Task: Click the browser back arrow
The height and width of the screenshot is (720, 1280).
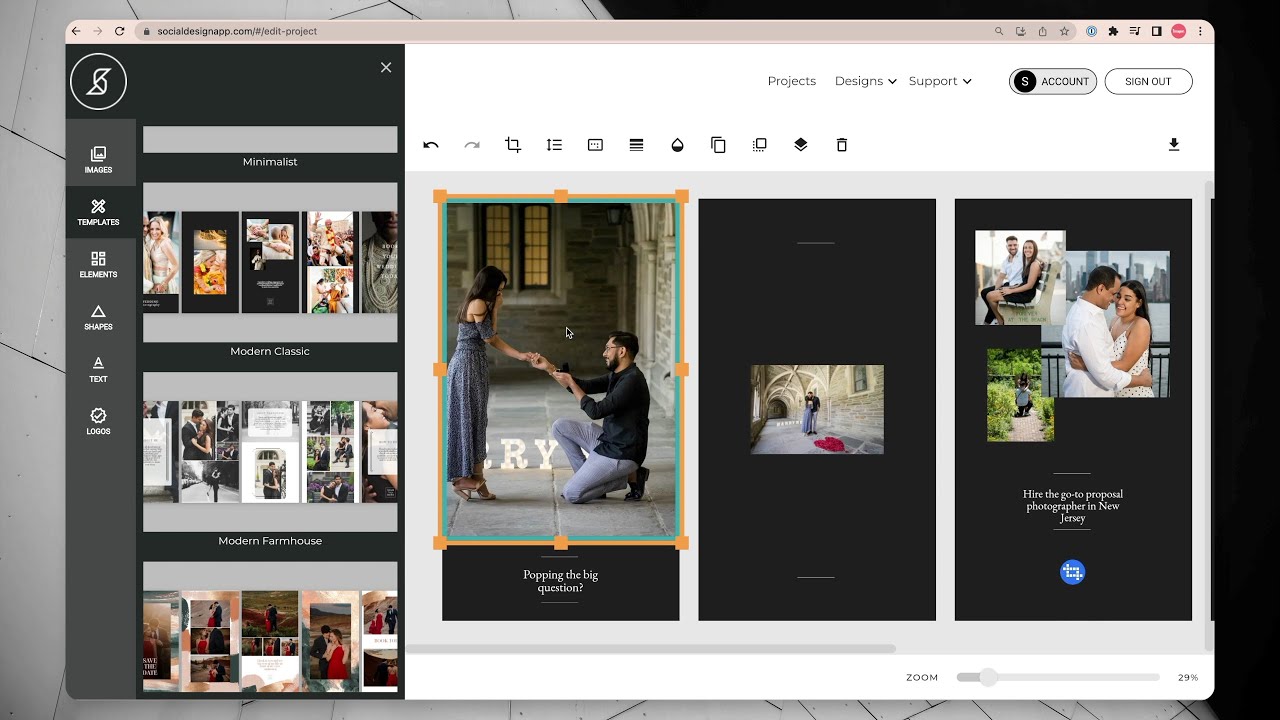Action: tap(76, 31)
